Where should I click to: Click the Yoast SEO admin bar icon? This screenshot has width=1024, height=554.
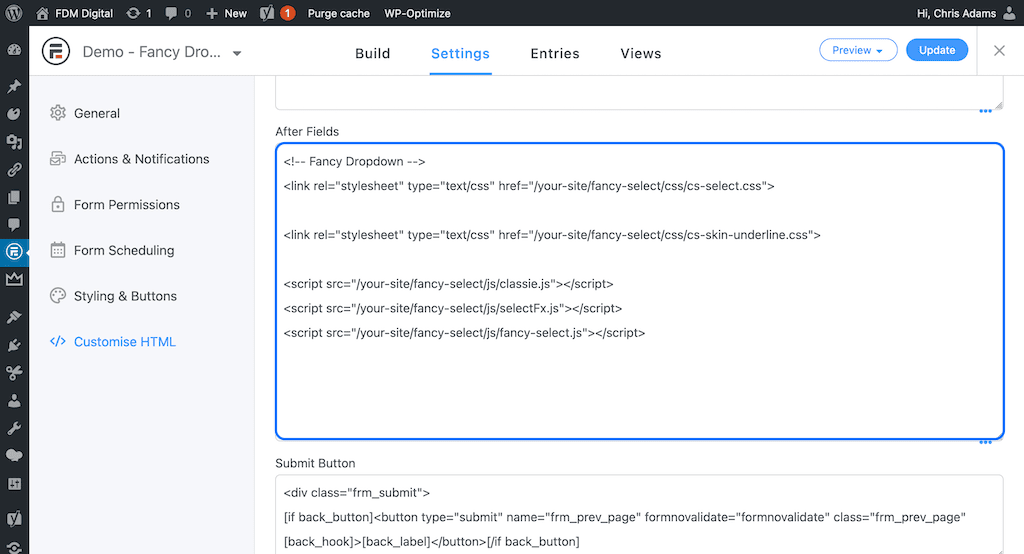coord(268,13)
